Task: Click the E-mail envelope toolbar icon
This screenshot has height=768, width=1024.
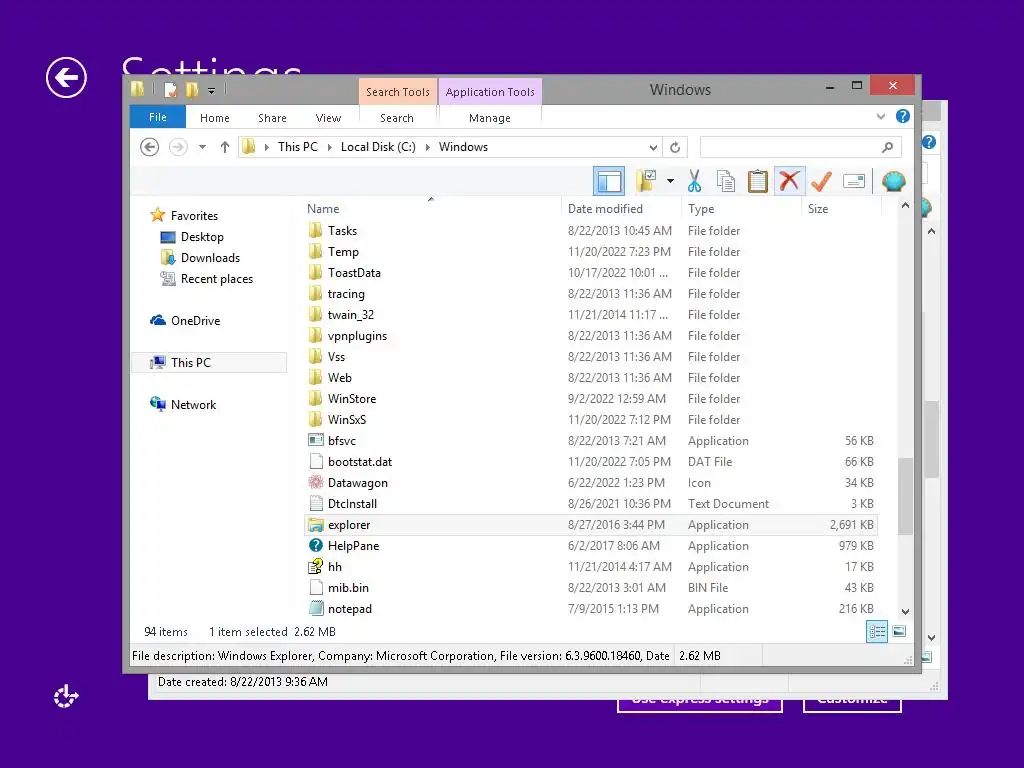Action: (854, 181)
